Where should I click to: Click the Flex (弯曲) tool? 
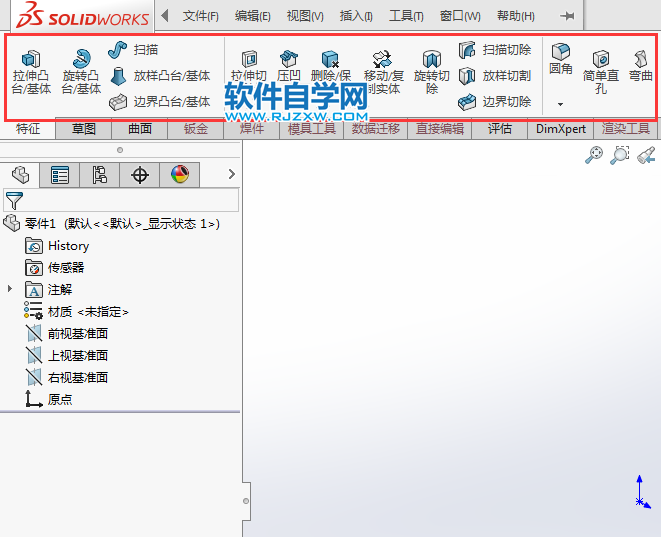click(x=640, y=66)
